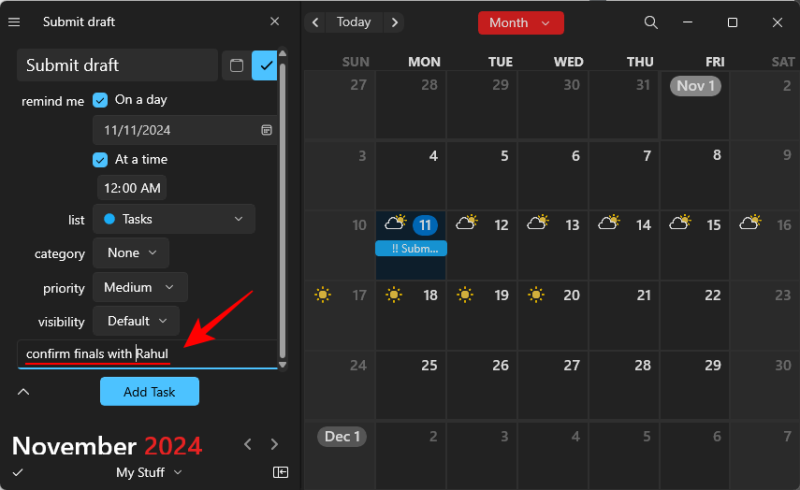Click the 11/11/2024 date field
Viewport: 800px width, 490px height.
click(185, 130)
